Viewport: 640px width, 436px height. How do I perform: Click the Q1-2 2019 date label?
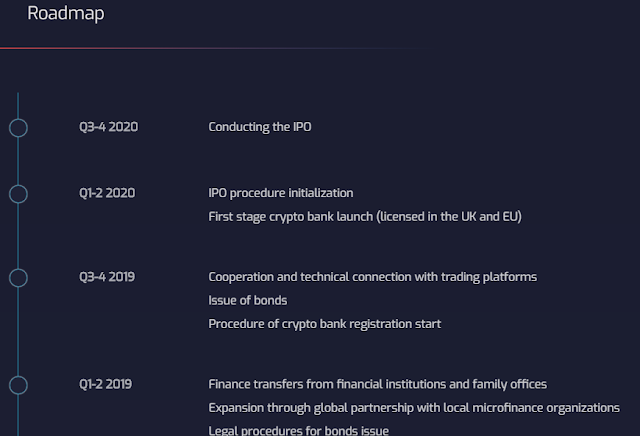(x=106, y=384)
